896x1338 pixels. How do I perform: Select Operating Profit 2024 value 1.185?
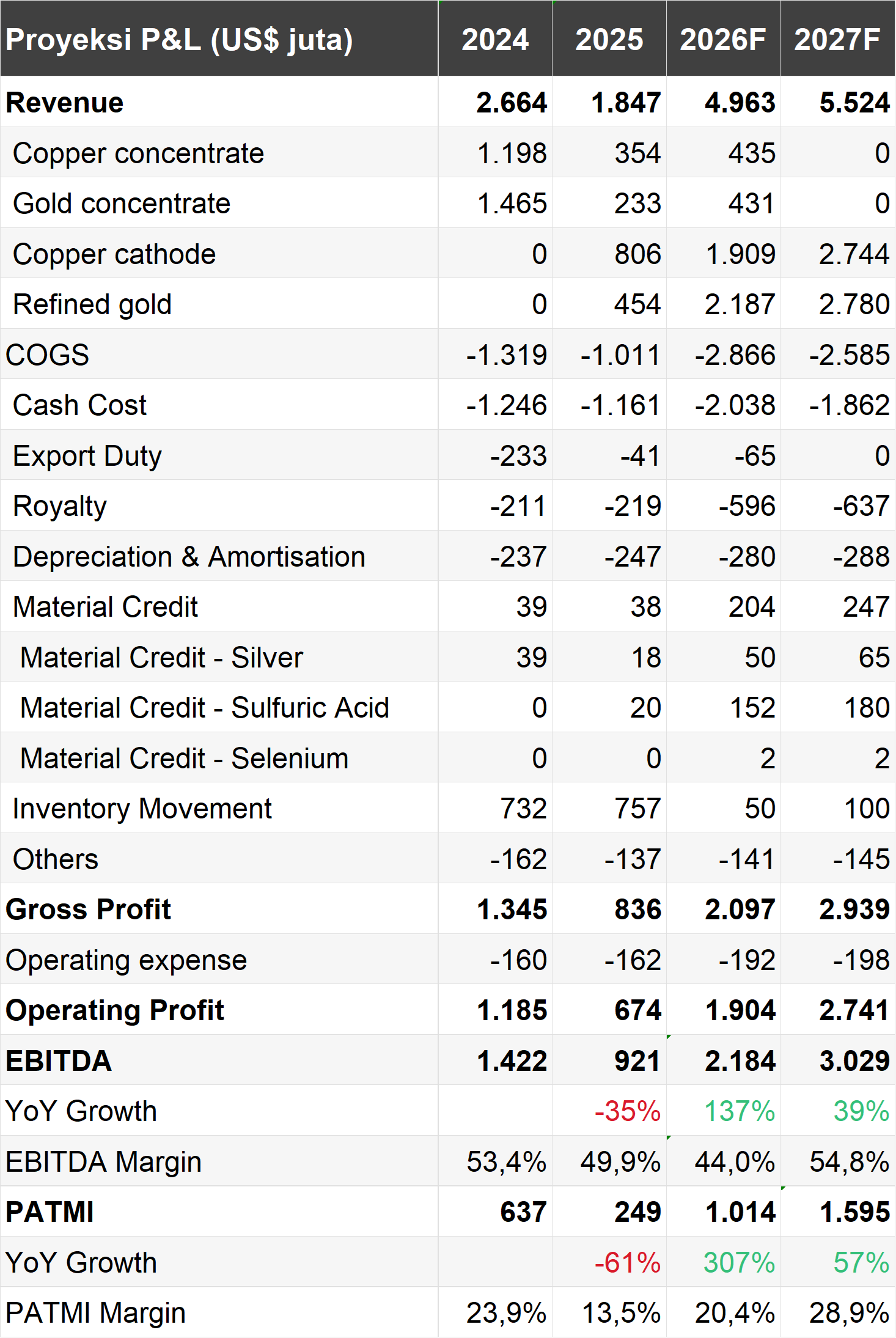point(512,1010)
